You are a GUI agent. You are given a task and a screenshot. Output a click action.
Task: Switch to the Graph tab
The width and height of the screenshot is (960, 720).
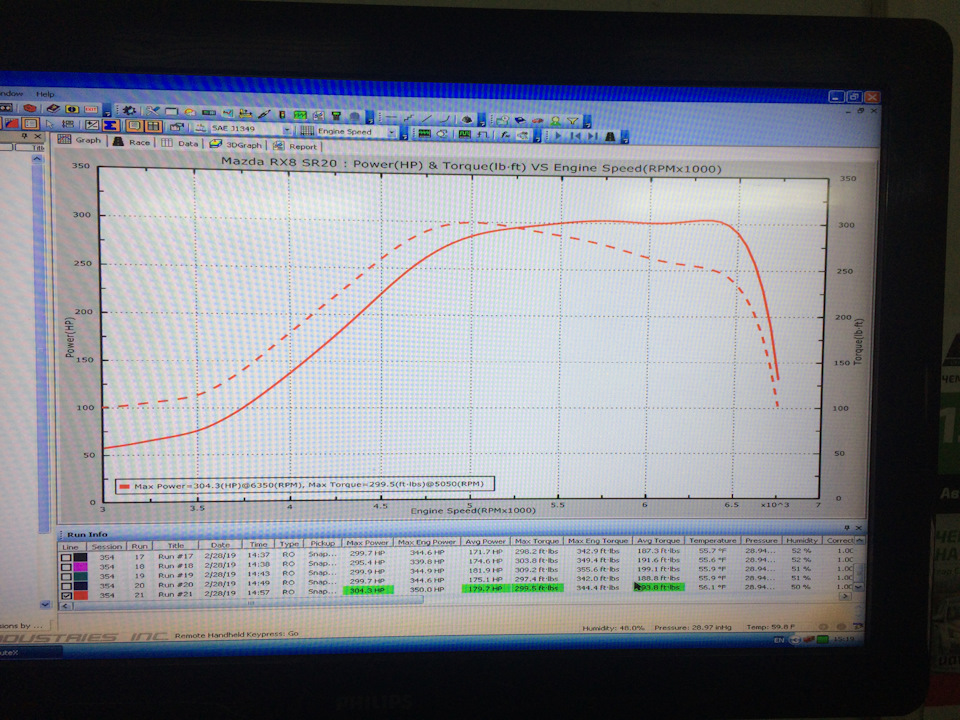(79, 140)
